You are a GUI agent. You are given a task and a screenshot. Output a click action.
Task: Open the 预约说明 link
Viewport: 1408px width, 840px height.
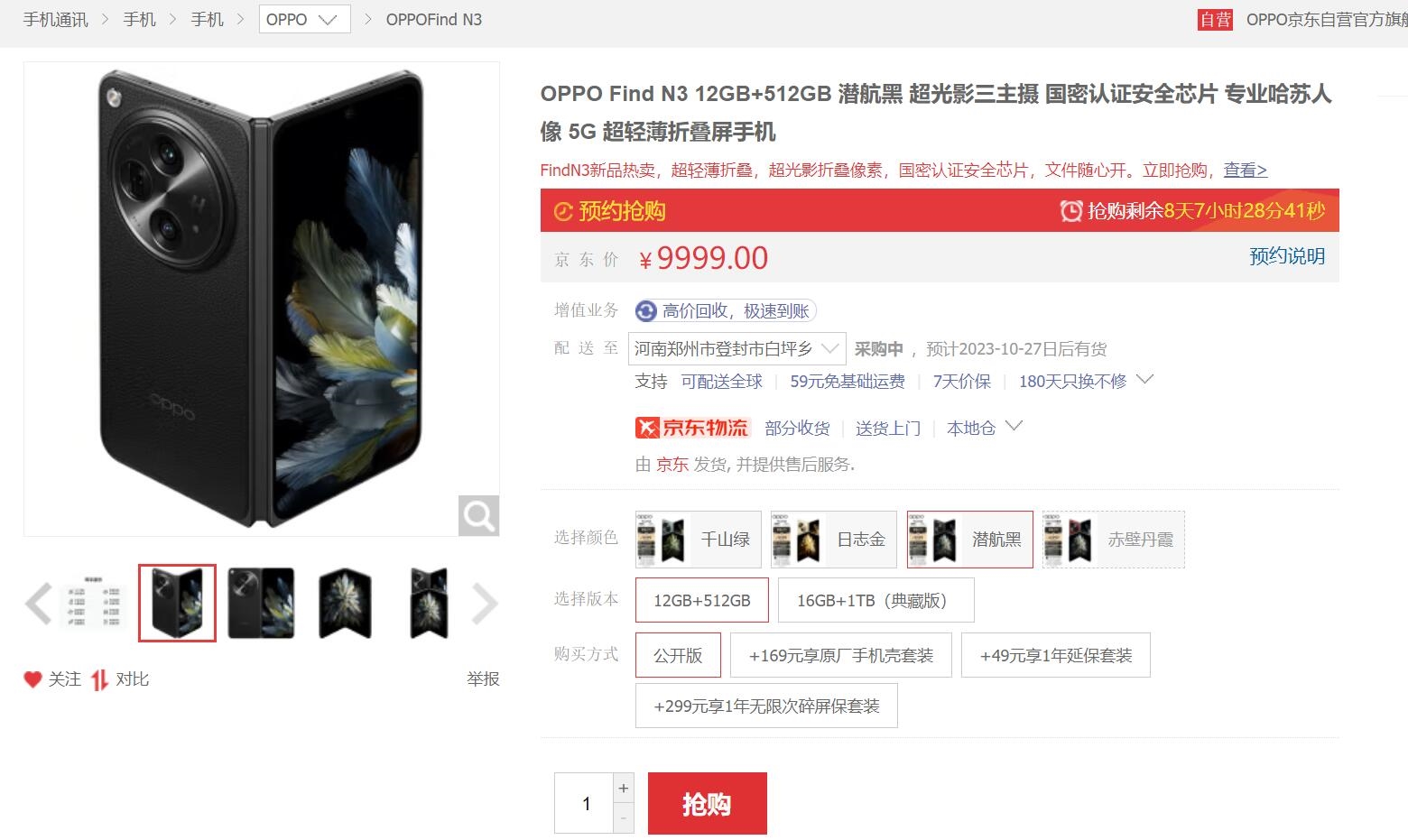pos(1287,256)
